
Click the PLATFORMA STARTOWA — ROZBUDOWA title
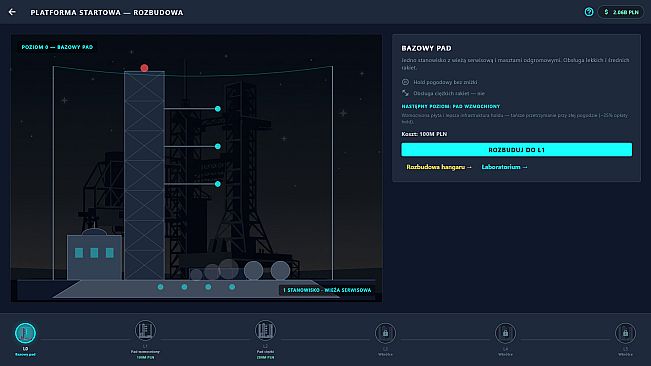click(107, 12)
